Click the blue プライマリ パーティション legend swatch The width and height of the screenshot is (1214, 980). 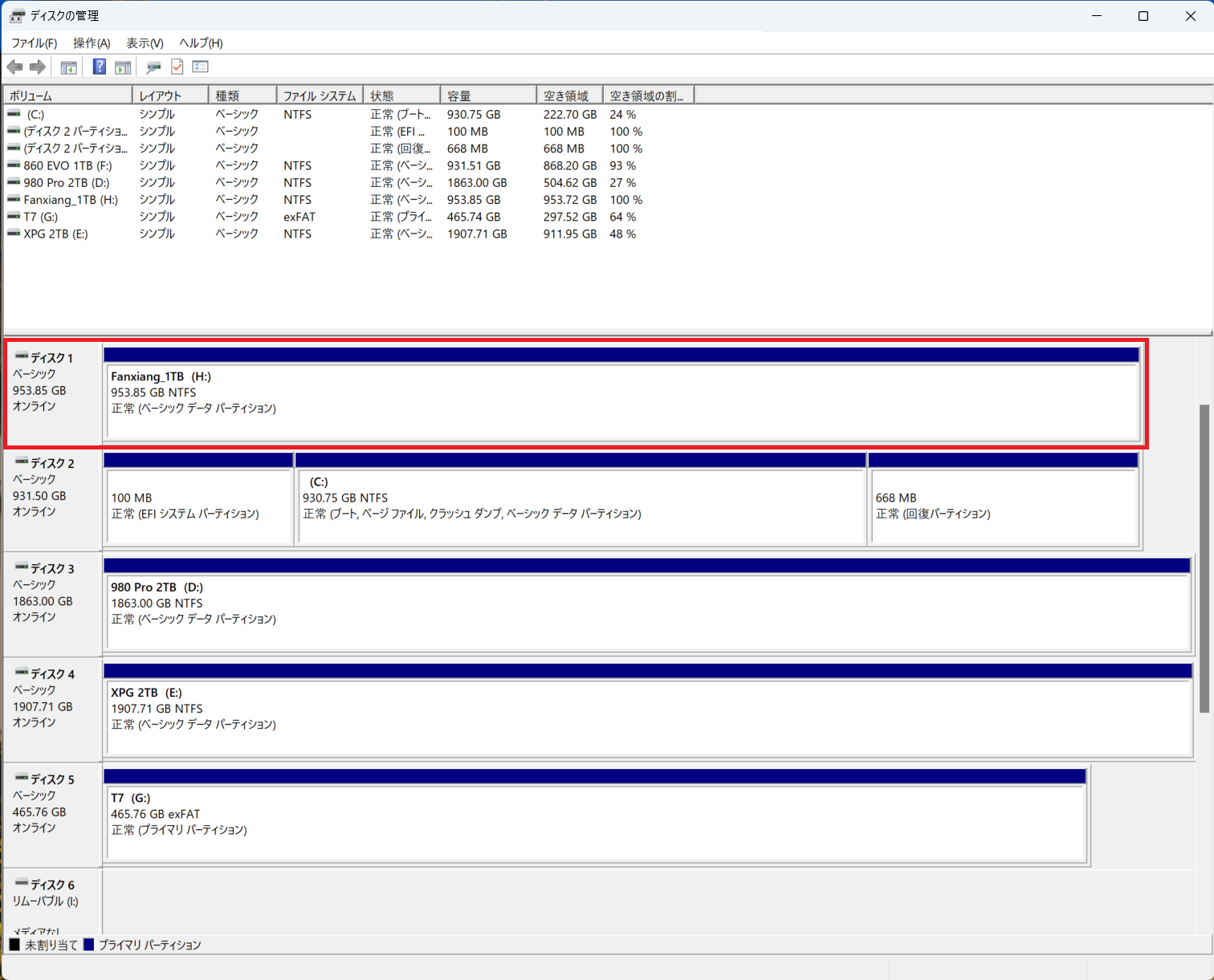coord(88,945)
